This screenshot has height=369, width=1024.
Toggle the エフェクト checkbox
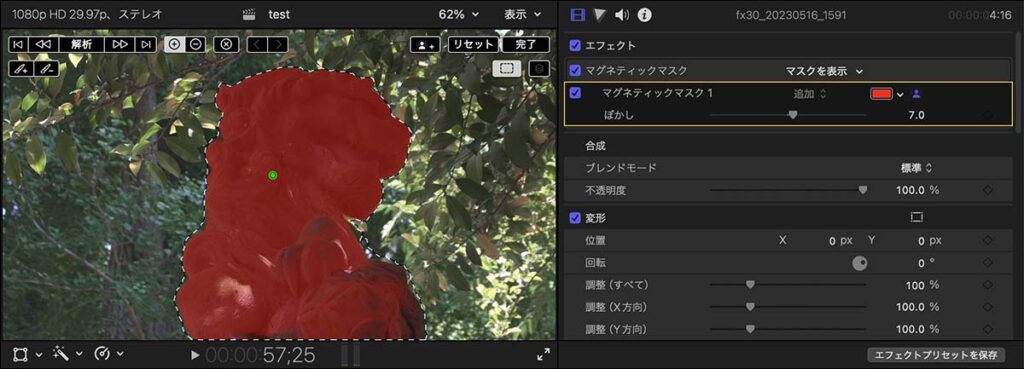click(x=575, y=46)
